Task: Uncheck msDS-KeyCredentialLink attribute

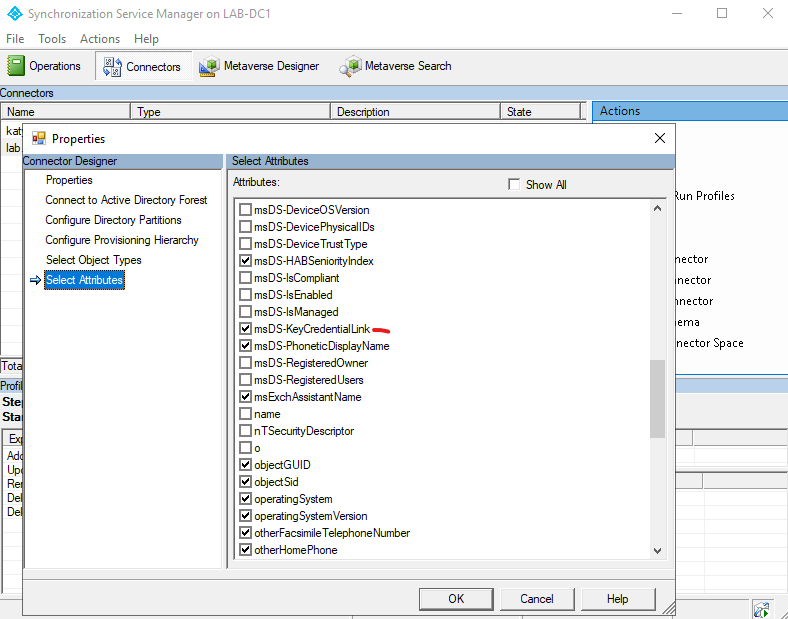Action: 245,329
